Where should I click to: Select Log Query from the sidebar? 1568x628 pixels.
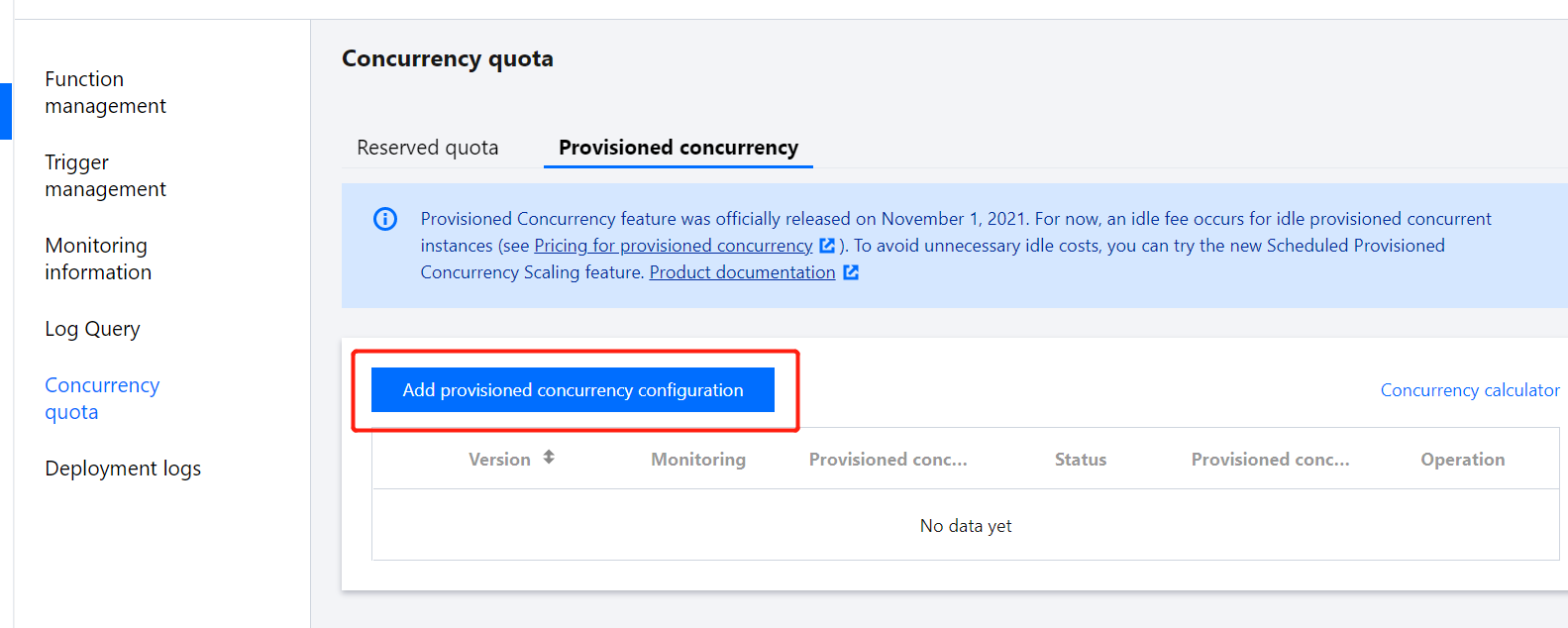coord(92,329)
